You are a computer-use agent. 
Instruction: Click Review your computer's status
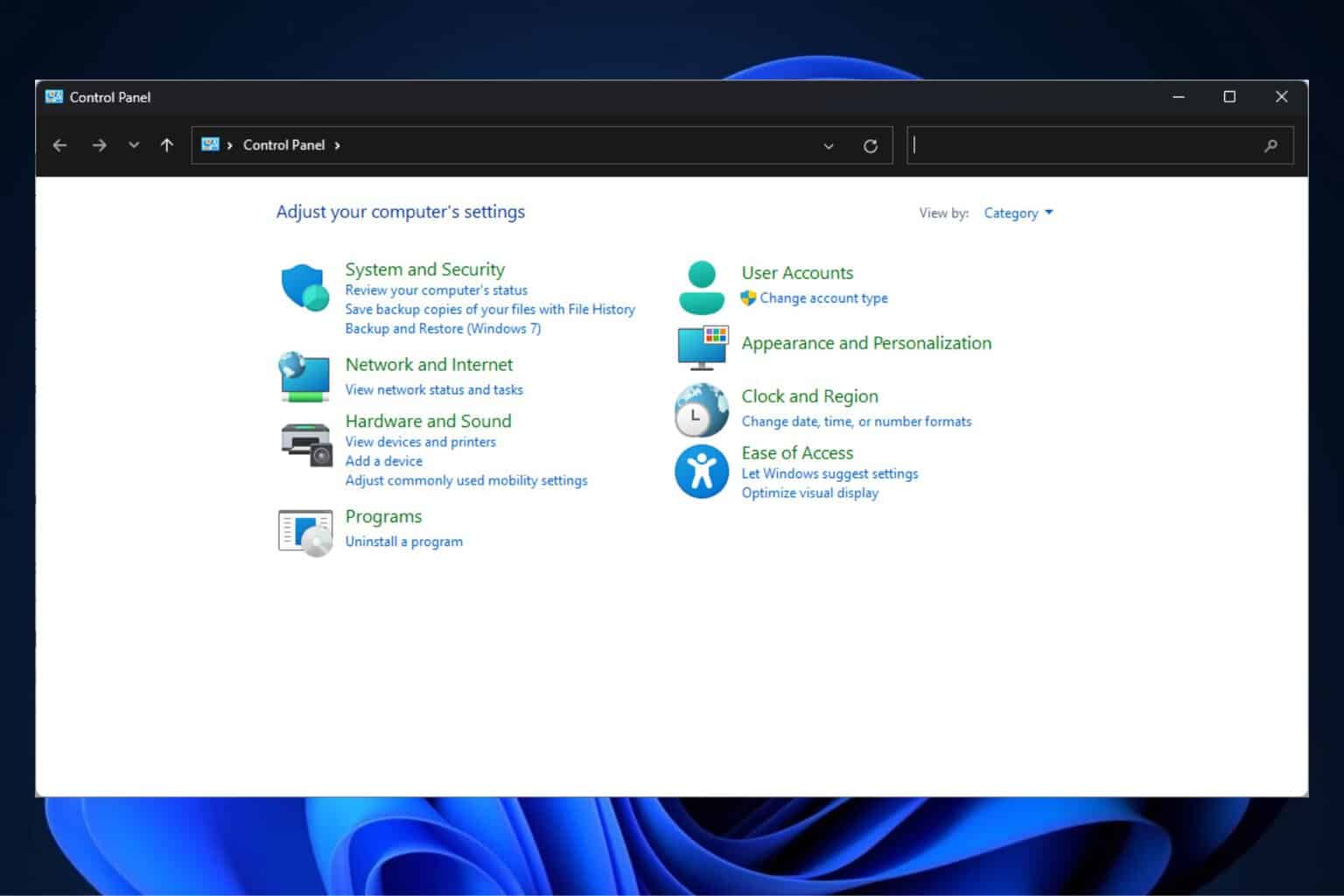[x=436, y=290]
